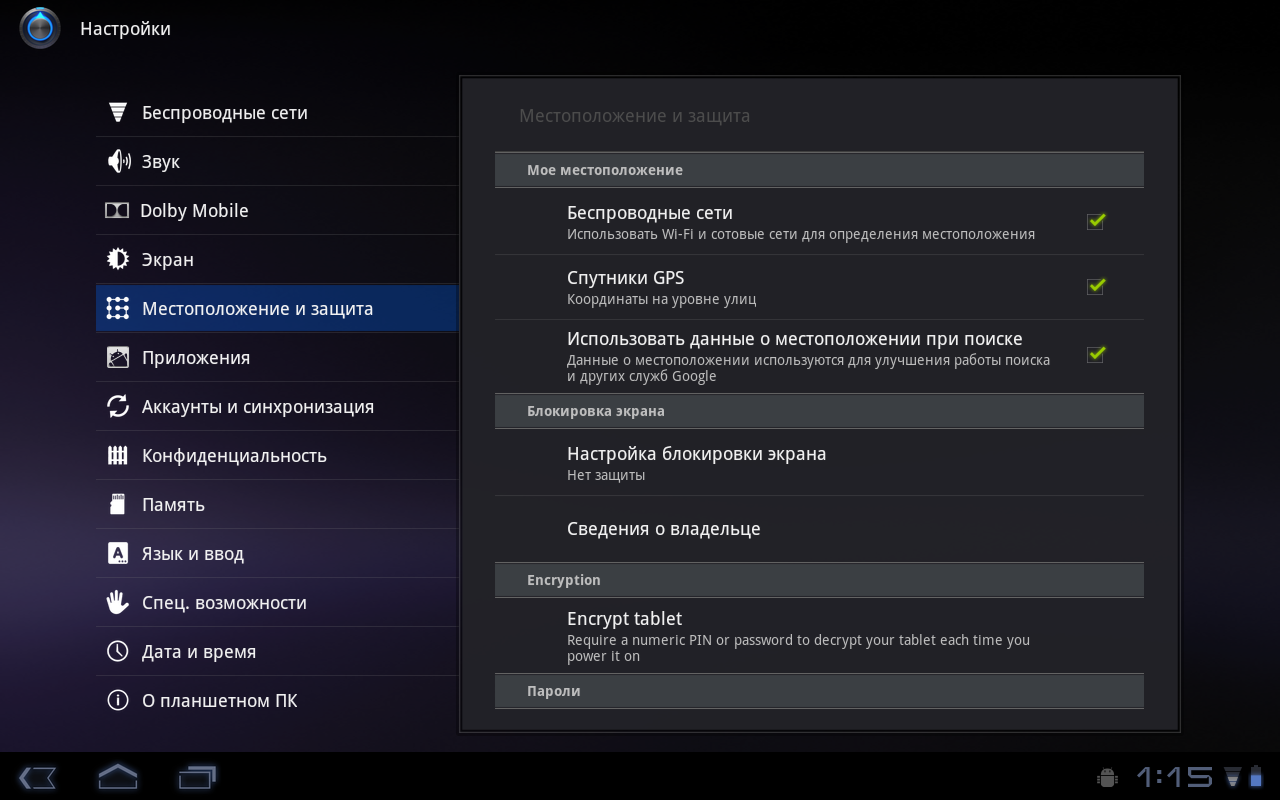
Task: Open the Encrypt tablet option
Action: click(x=624, y=630)
